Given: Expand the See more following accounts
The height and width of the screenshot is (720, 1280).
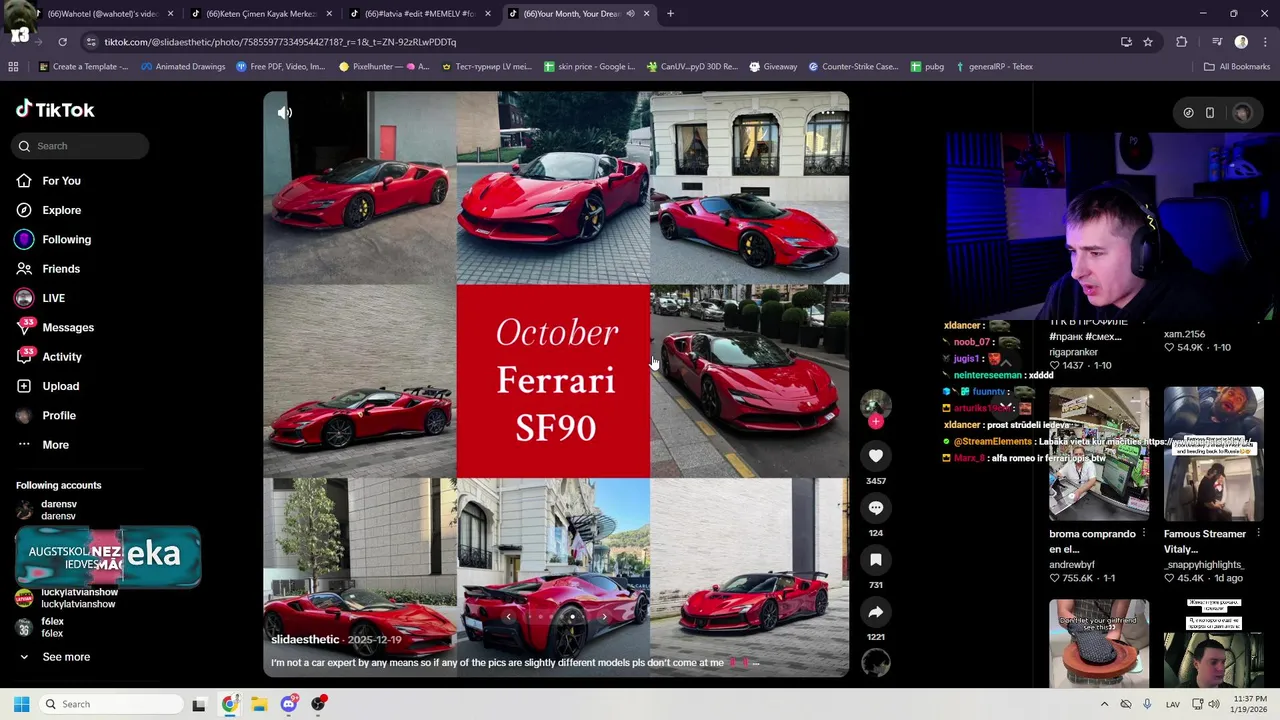Looking at the screenshot, I should click(x=66, y=657).
